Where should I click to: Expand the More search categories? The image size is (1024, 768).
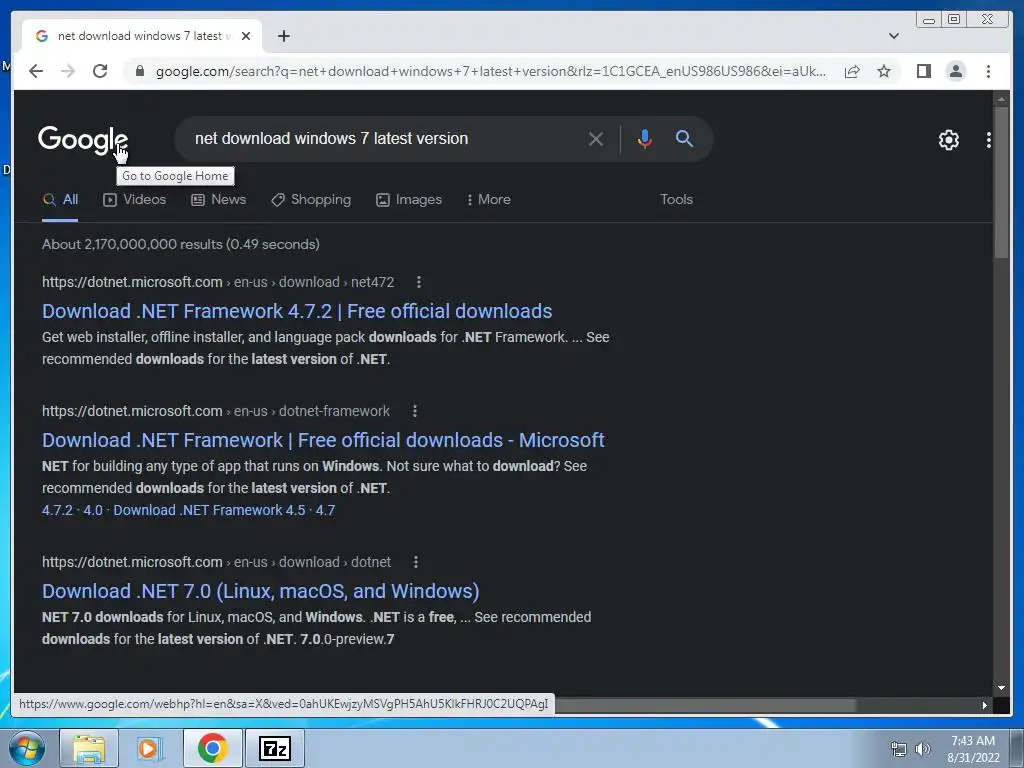coord(488,200)
